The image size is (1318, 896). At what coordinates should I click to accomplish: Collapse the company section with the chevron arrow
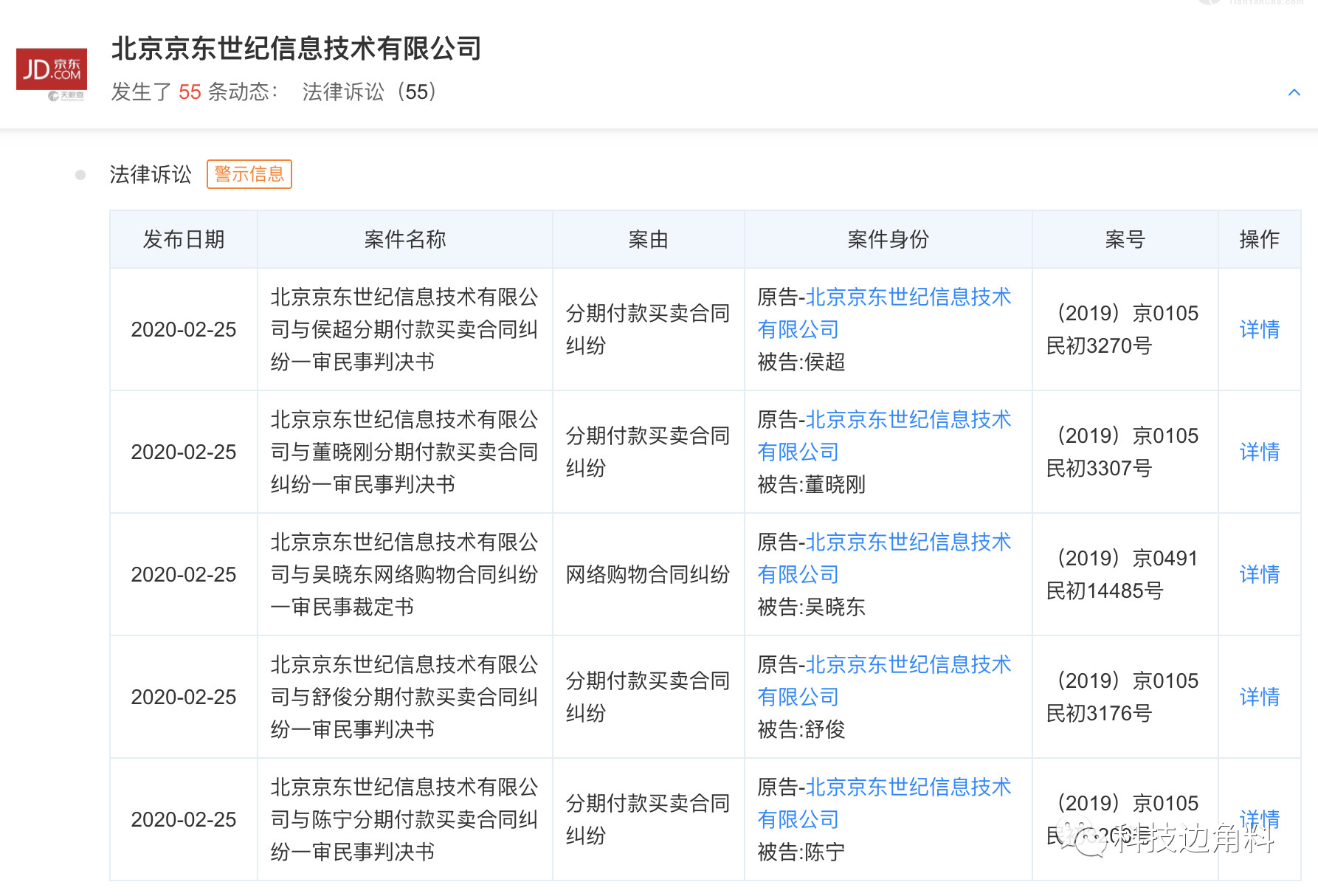(1294, 92)
